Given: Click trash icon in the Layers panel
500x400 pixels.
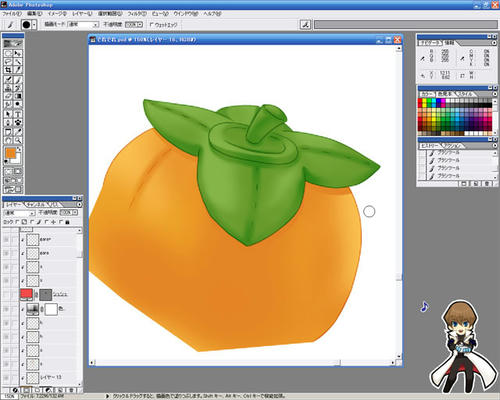Looking at the screenshot, I should [72, 390].
